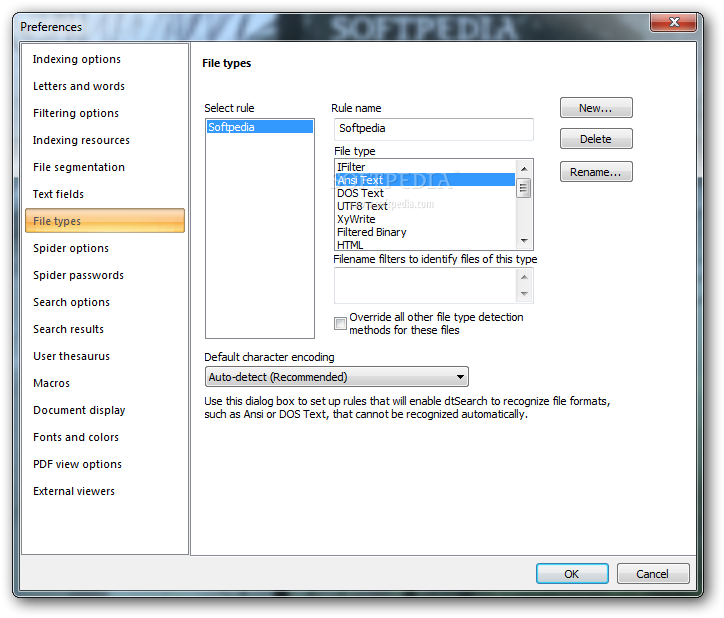Close the Preferences window
Image resolution: width=724 pixels, height=618 pixels.
coord(674,22)
